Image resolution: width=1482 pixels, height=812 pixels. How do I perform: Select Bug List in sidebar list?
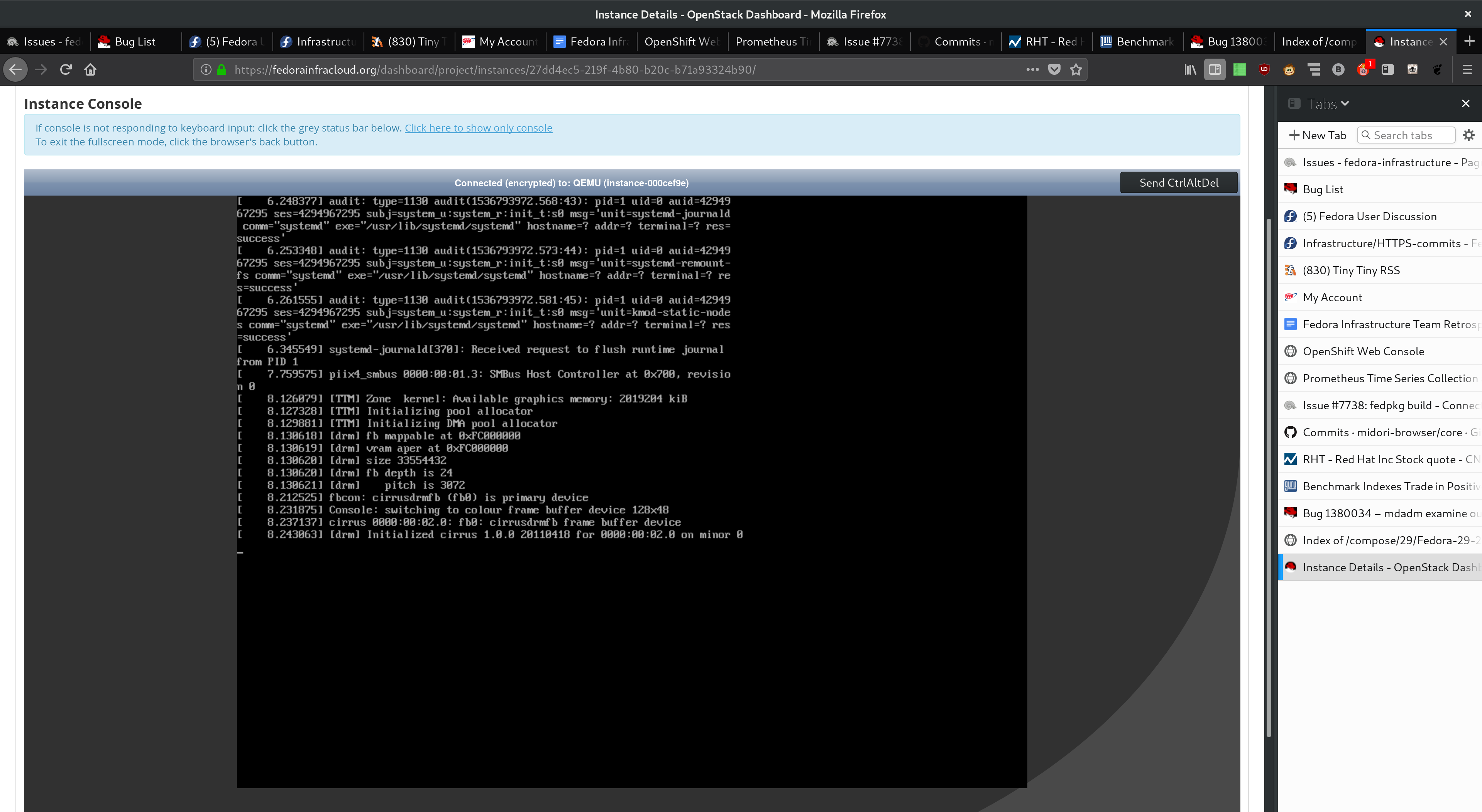1380,189
